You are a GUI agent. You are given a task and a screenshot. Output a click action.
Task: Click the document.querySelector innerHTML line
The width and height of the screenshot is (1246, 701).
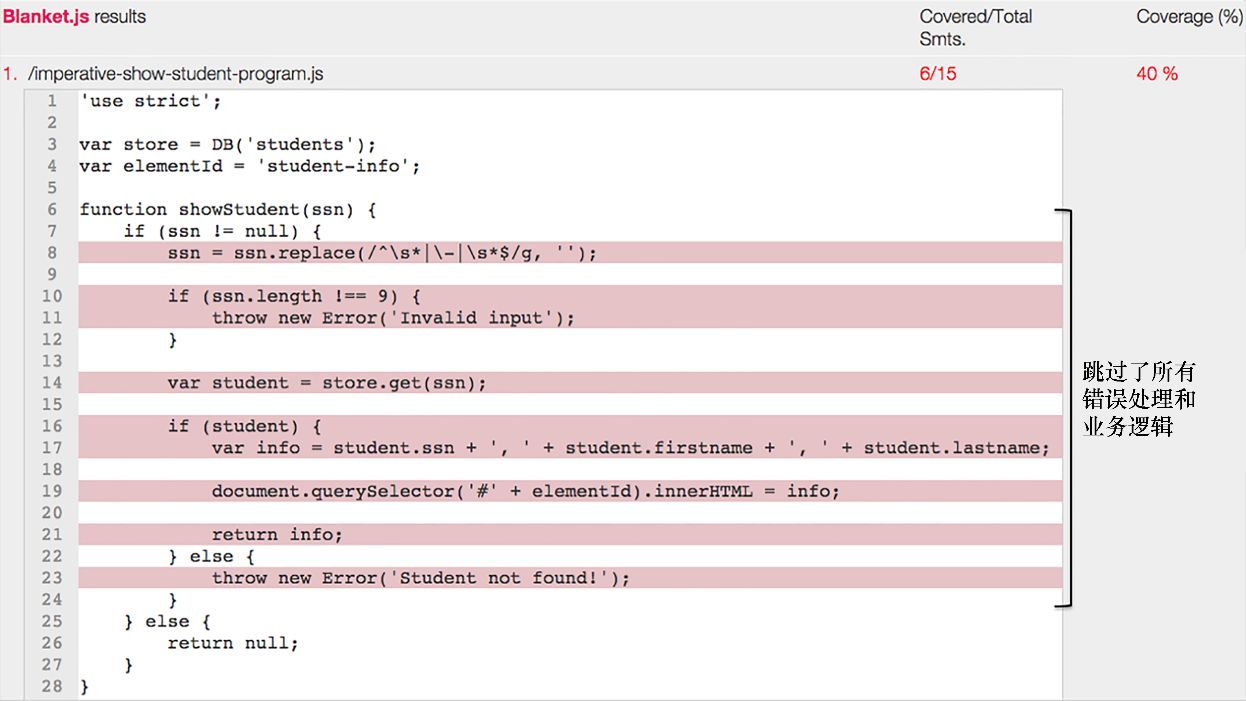525,491
